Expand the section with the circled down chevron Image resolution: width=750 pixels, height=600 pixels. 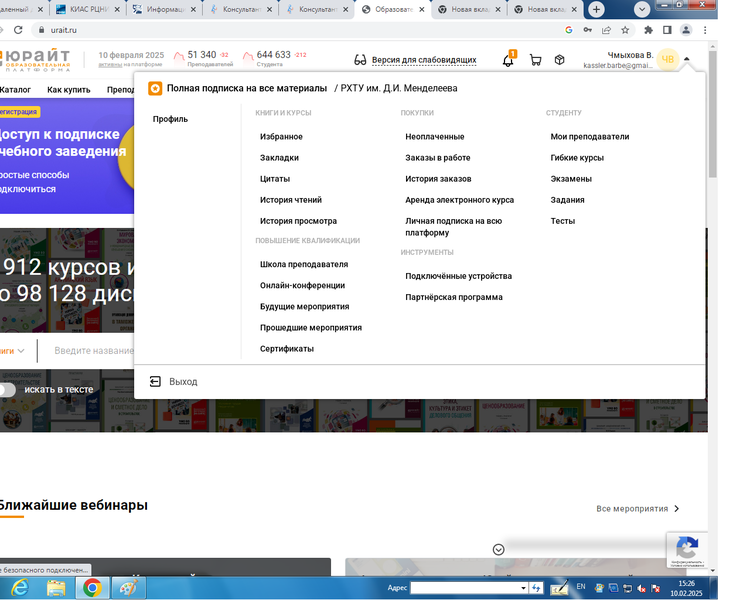click(498, 549)
